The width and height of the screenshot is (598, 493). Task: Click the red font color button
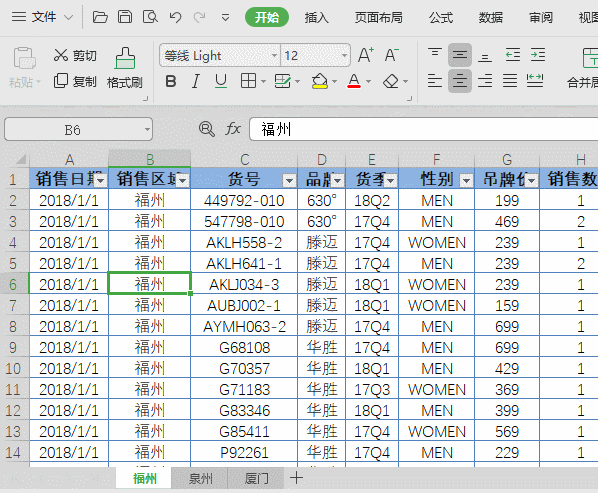pos(354,81)
